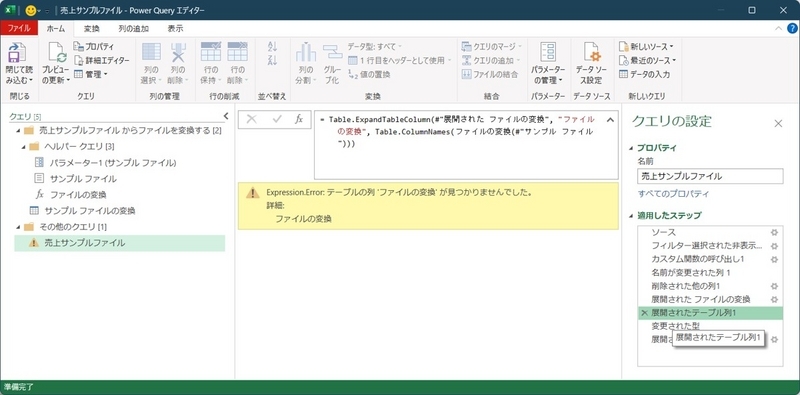Click Choose Columns (列の選択) icon

[151, 52]
